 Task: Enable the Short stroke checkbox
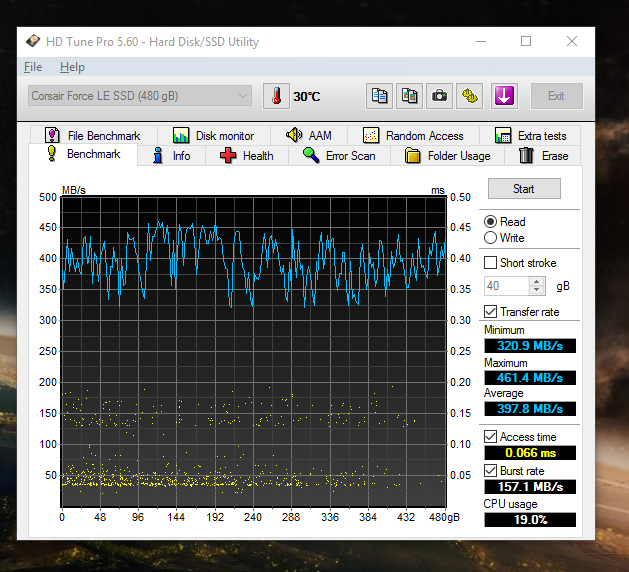490,263
